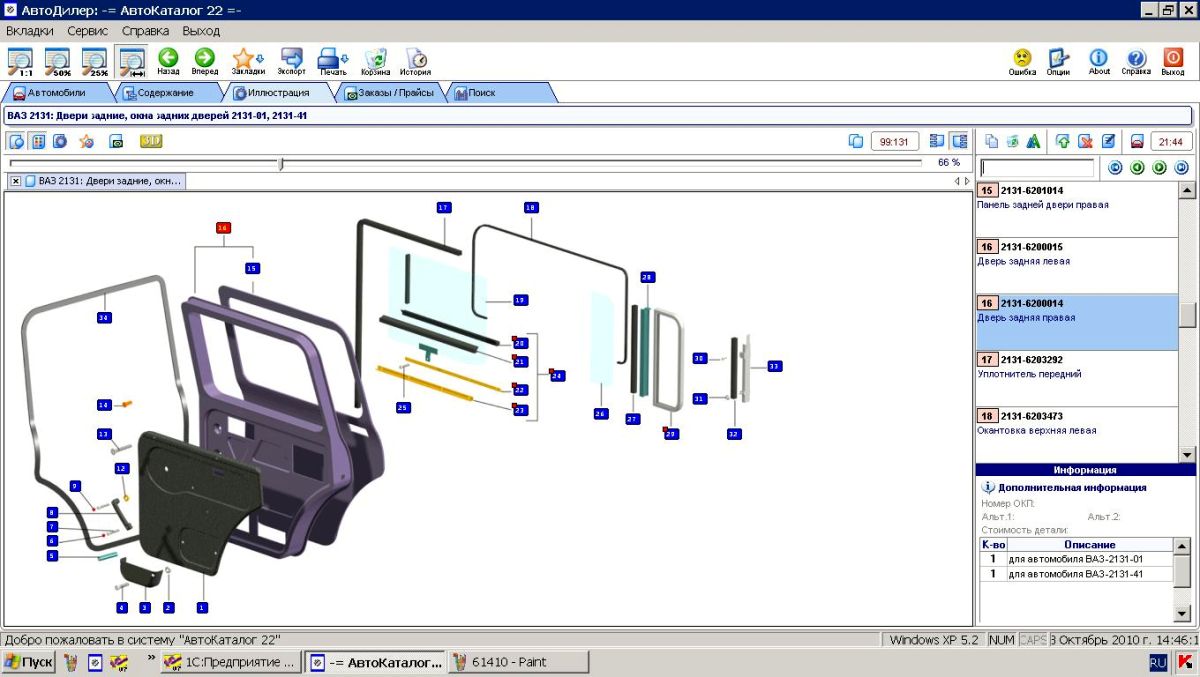Select callout 33 on the diagram
Screen dimensions: 1200x677
774,366
